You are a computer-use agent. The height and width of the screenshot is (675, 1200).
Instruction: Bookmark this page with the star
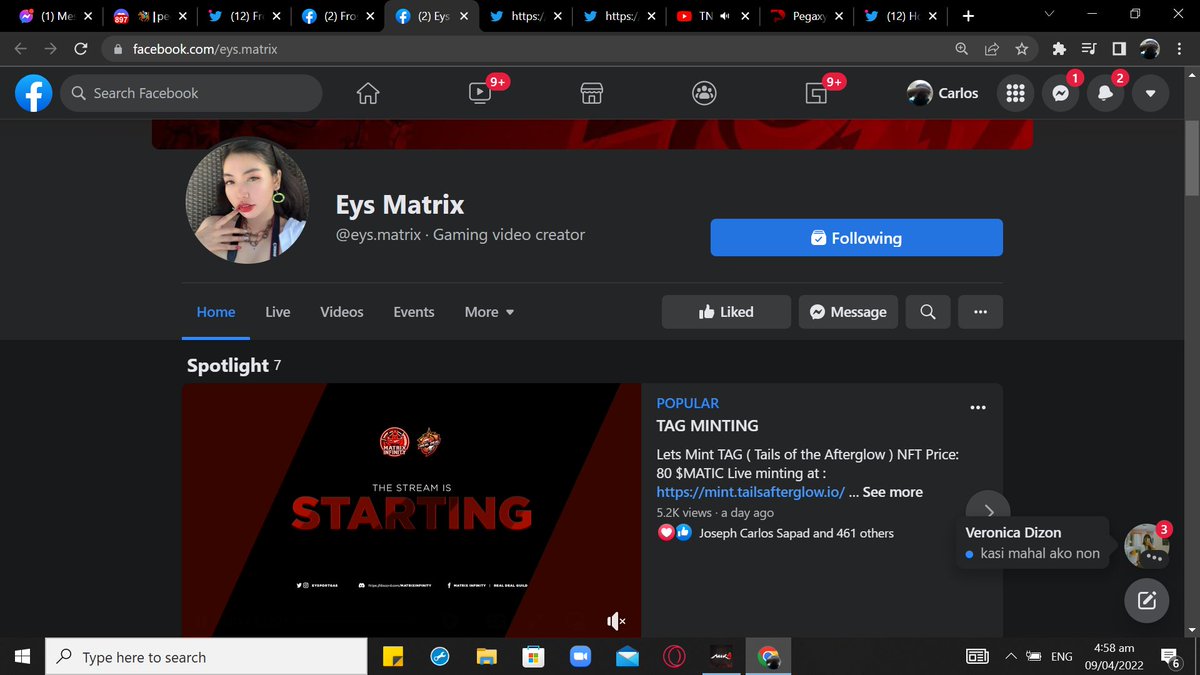[1021, 48]
